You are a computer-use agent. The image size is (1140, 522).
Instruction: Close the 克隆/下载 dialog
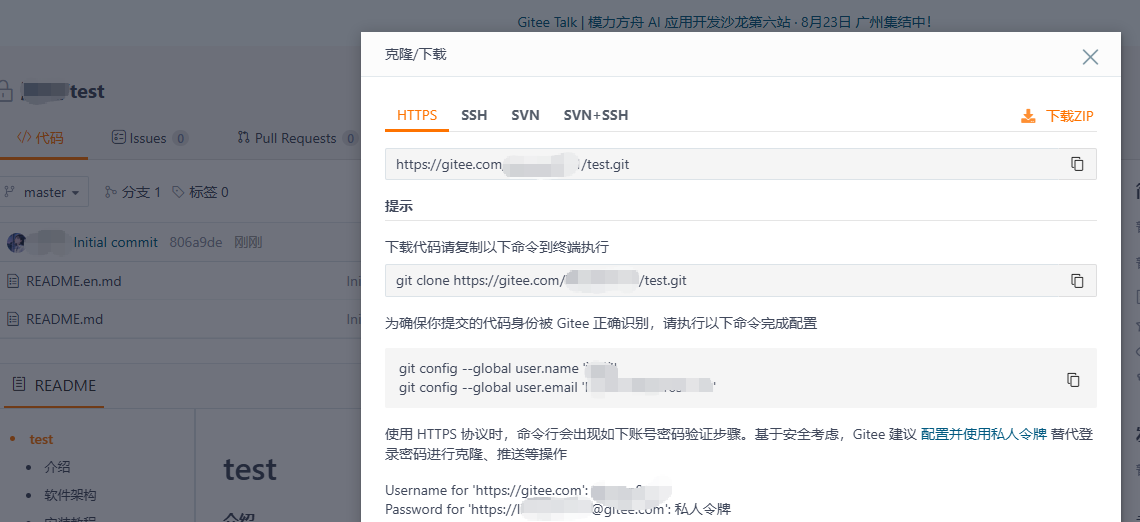pos(1090,57)
